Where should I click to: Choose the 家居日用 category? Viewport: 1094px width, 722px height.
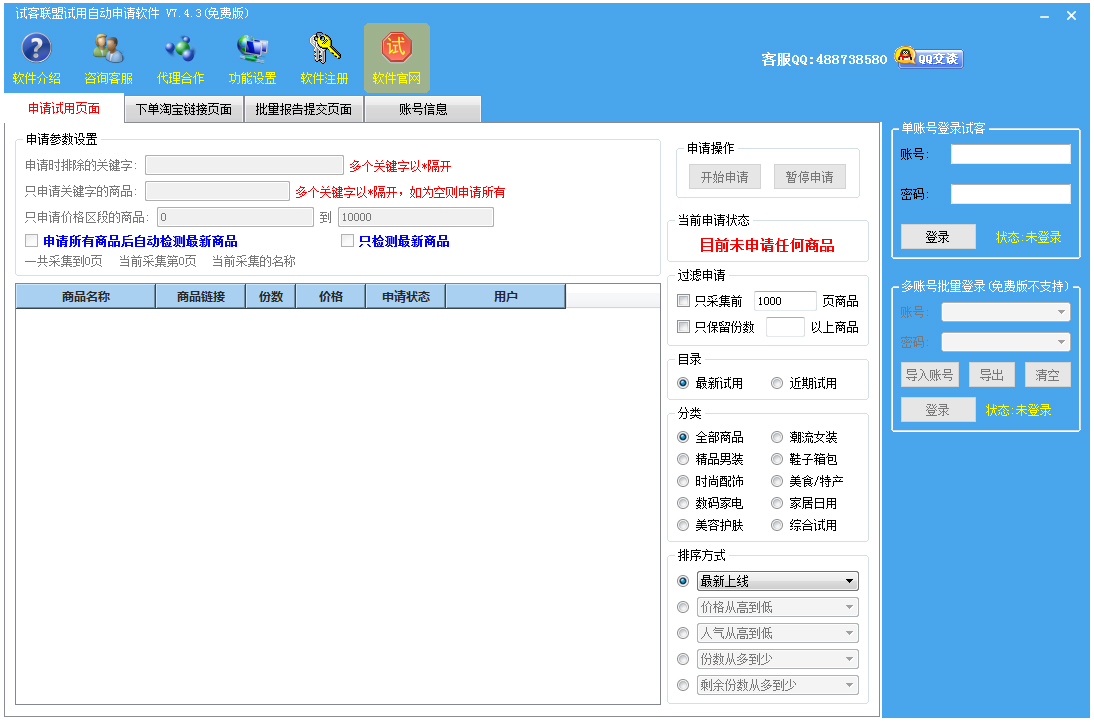[777, 503]
